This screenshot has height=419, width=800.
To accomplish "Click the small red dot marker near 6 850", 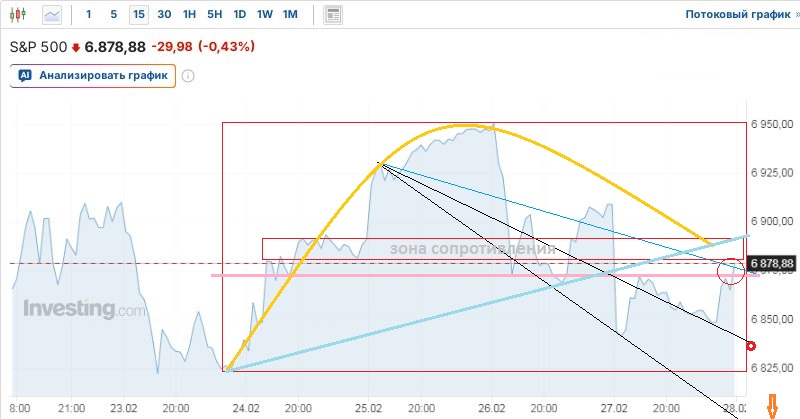I will click(752, 344).
